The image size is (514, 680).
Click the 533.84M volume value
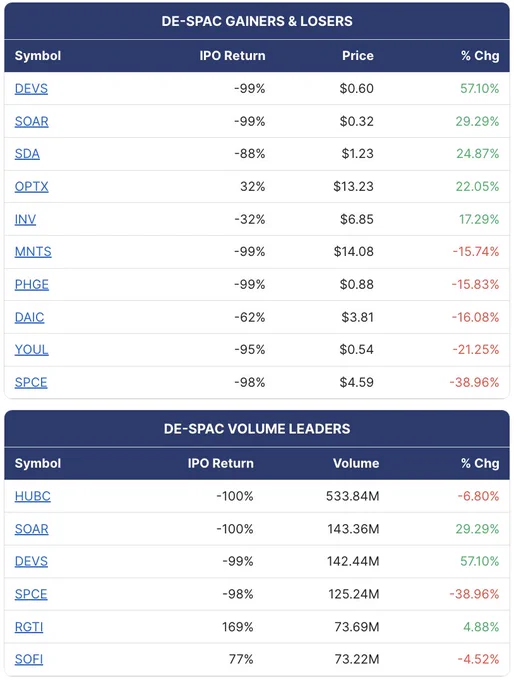click(x=353, y=496)
